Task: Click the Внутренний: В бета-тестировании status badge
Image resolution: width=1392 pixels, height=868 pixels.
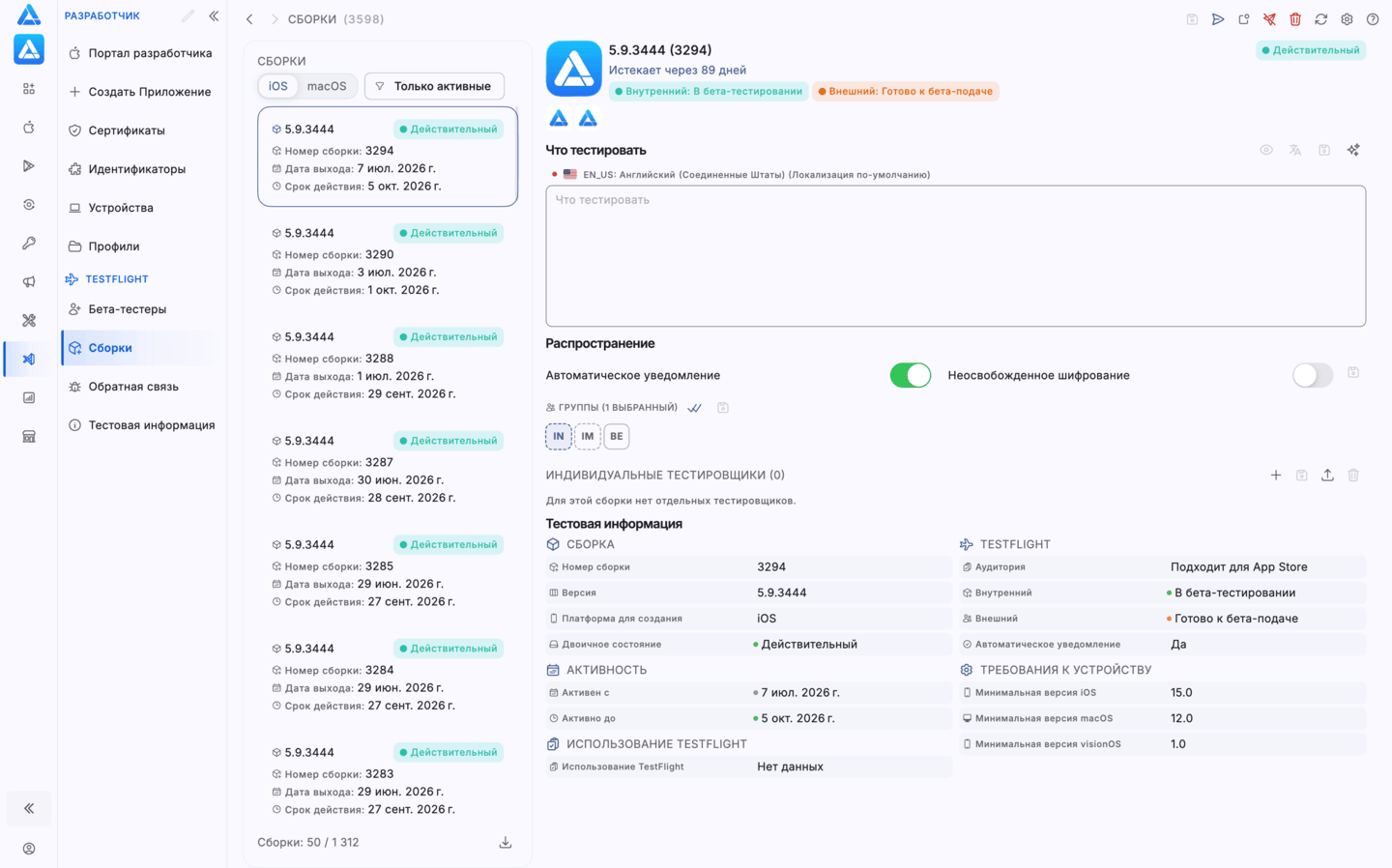Action: click(x=709, y=91)
